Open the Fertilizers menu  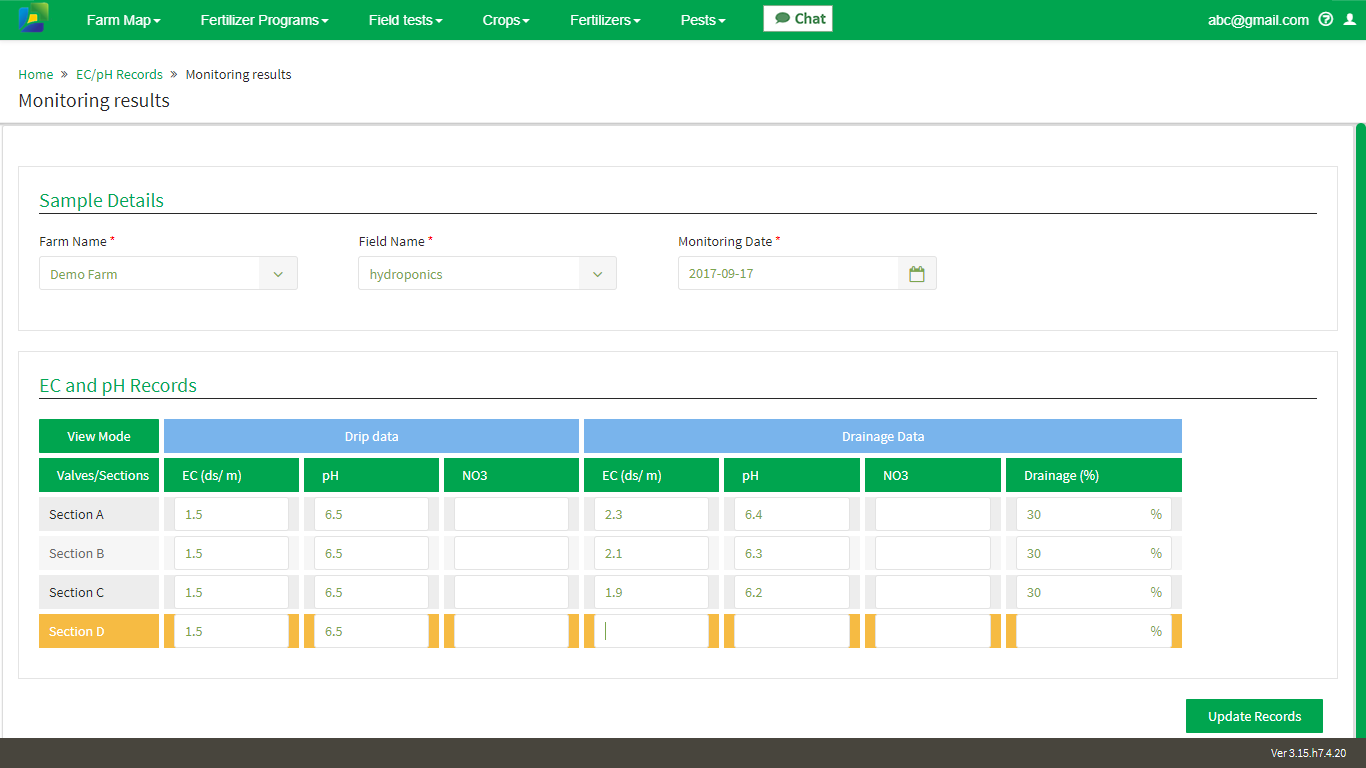[605, 20]
